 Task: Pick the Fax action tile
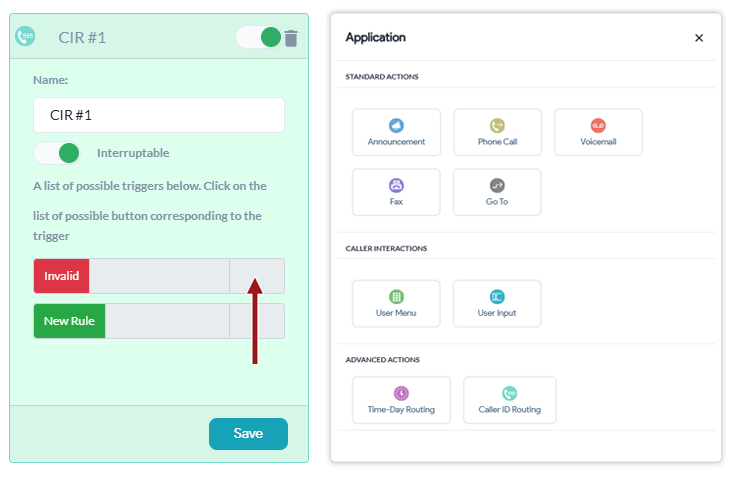pos(396,192)
